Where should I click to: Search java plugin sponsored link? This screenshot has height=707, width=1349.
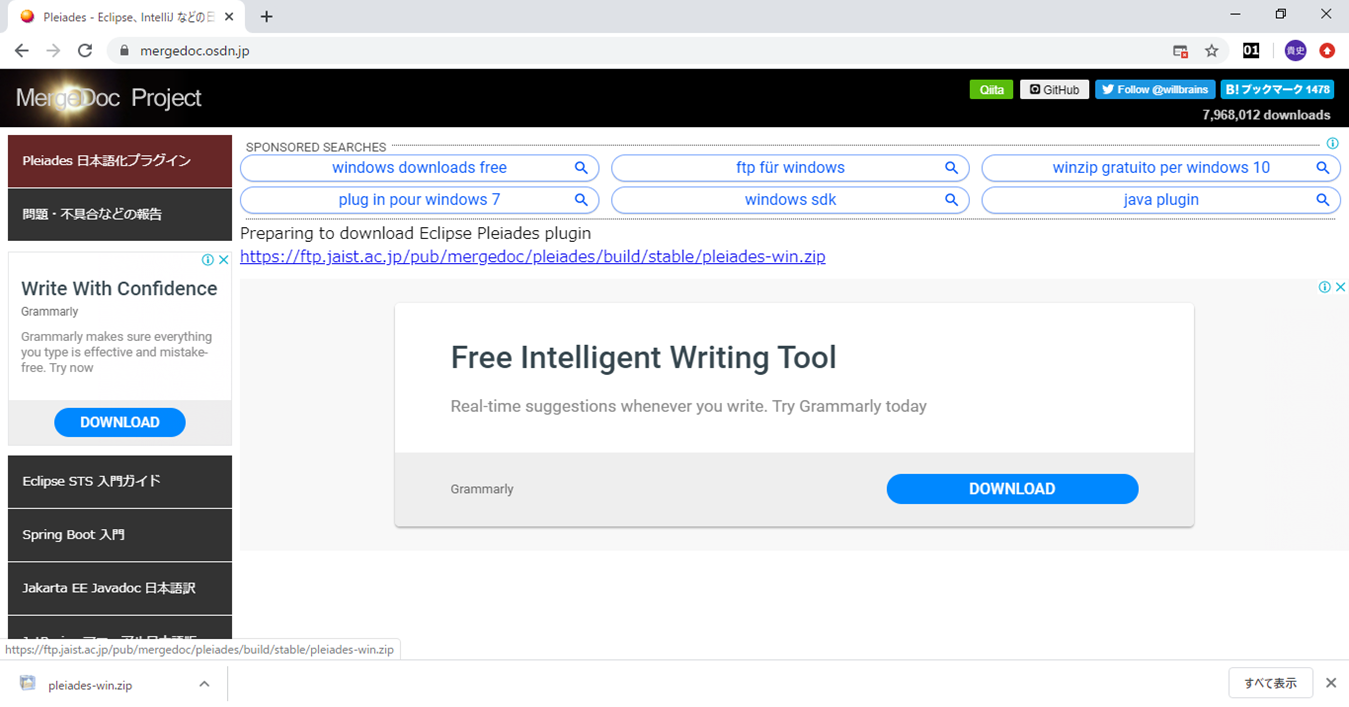click(x=1161, y=200)
